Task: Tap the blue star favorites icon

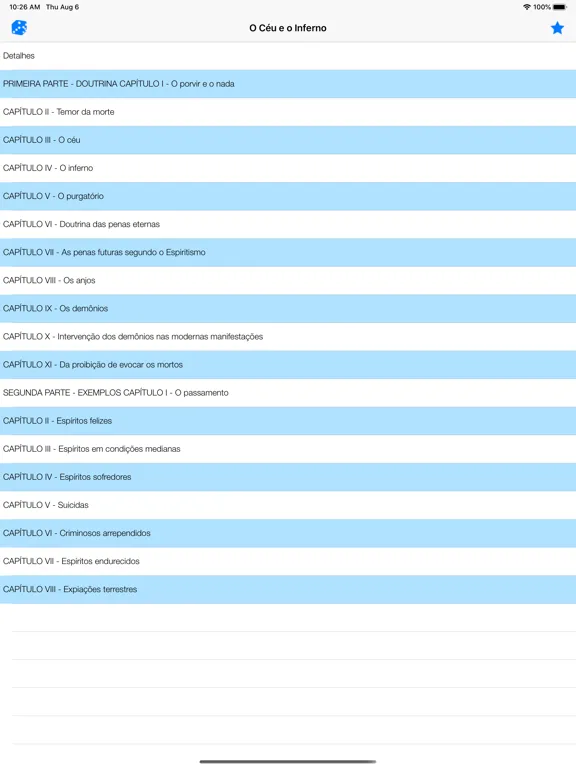Action: (557, 28)
